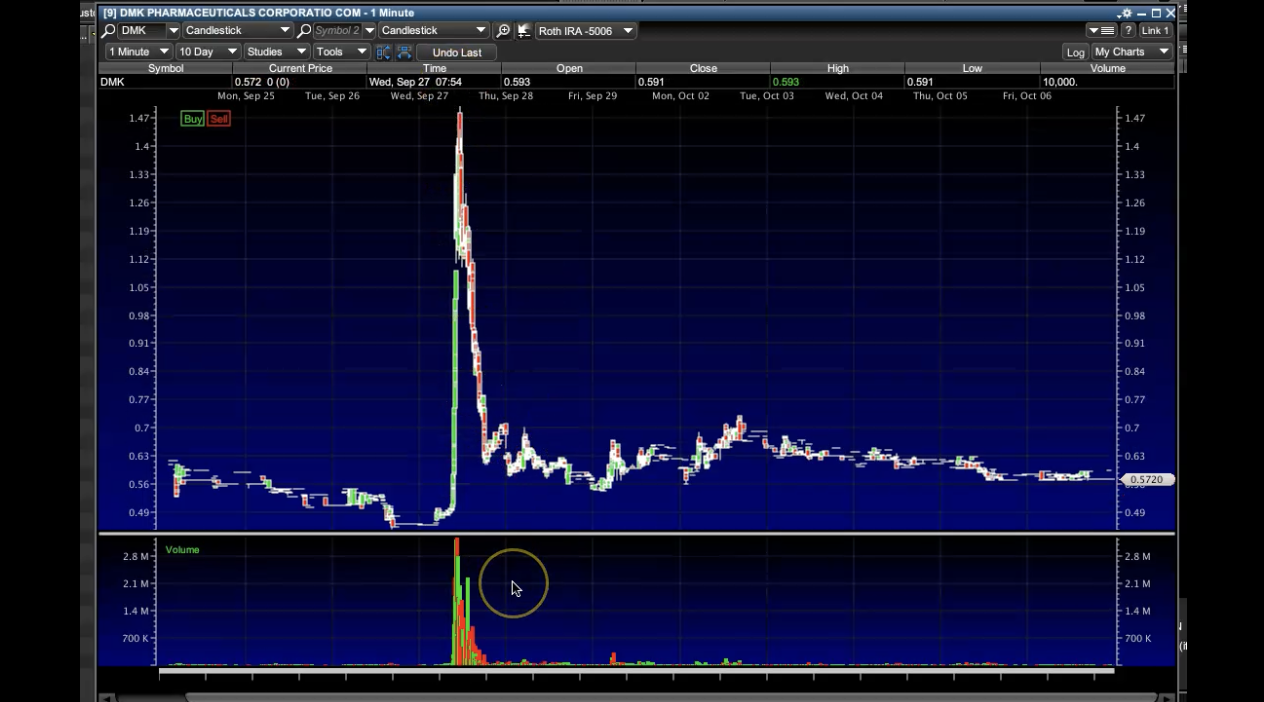Open the Studies menu

276,52
